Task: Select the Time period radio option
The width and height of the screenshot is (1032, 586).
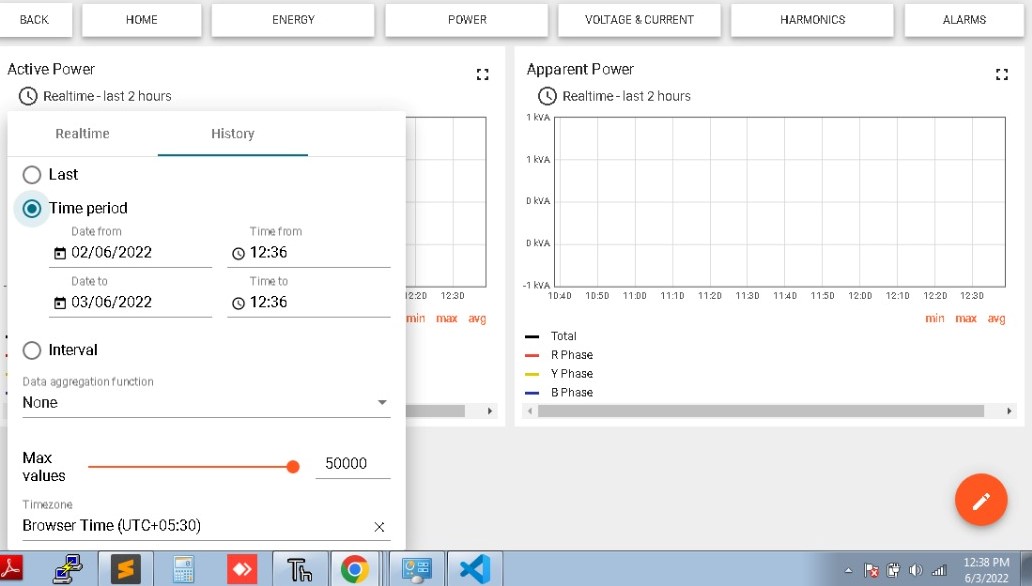Action: coord(31,208)
